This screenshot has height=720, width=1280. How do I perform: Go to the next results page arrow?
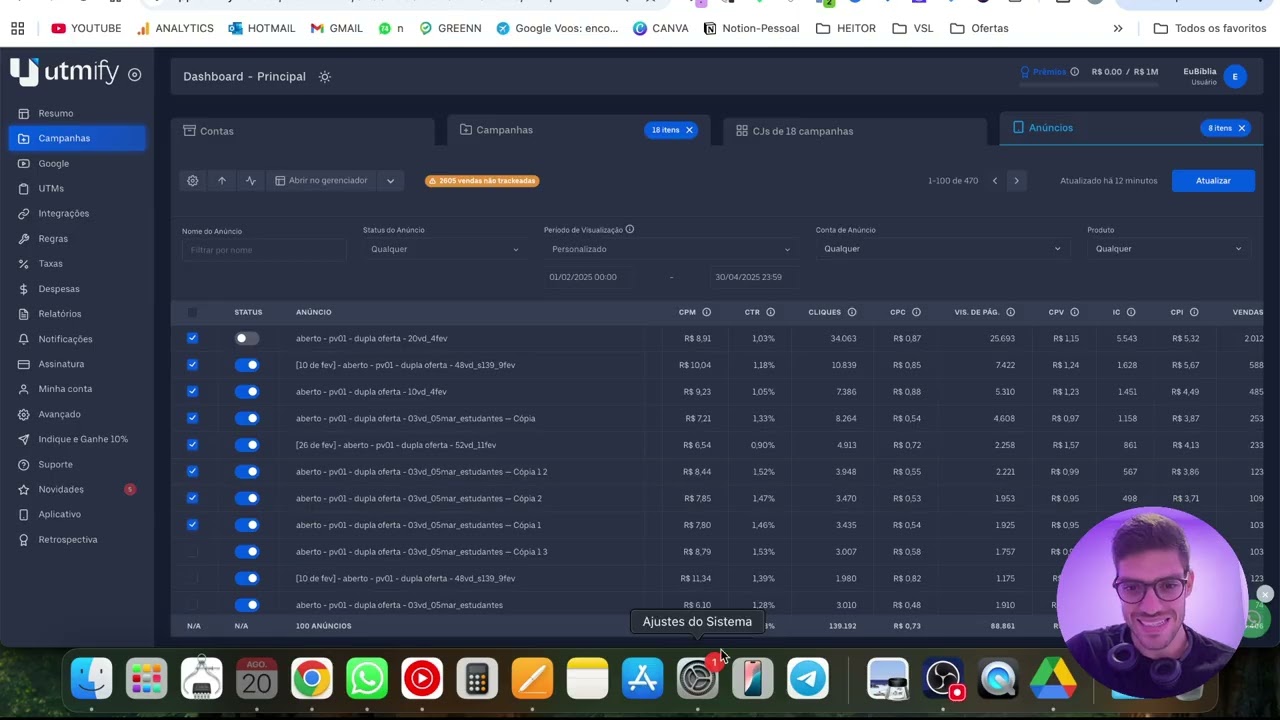point(1016,181)
